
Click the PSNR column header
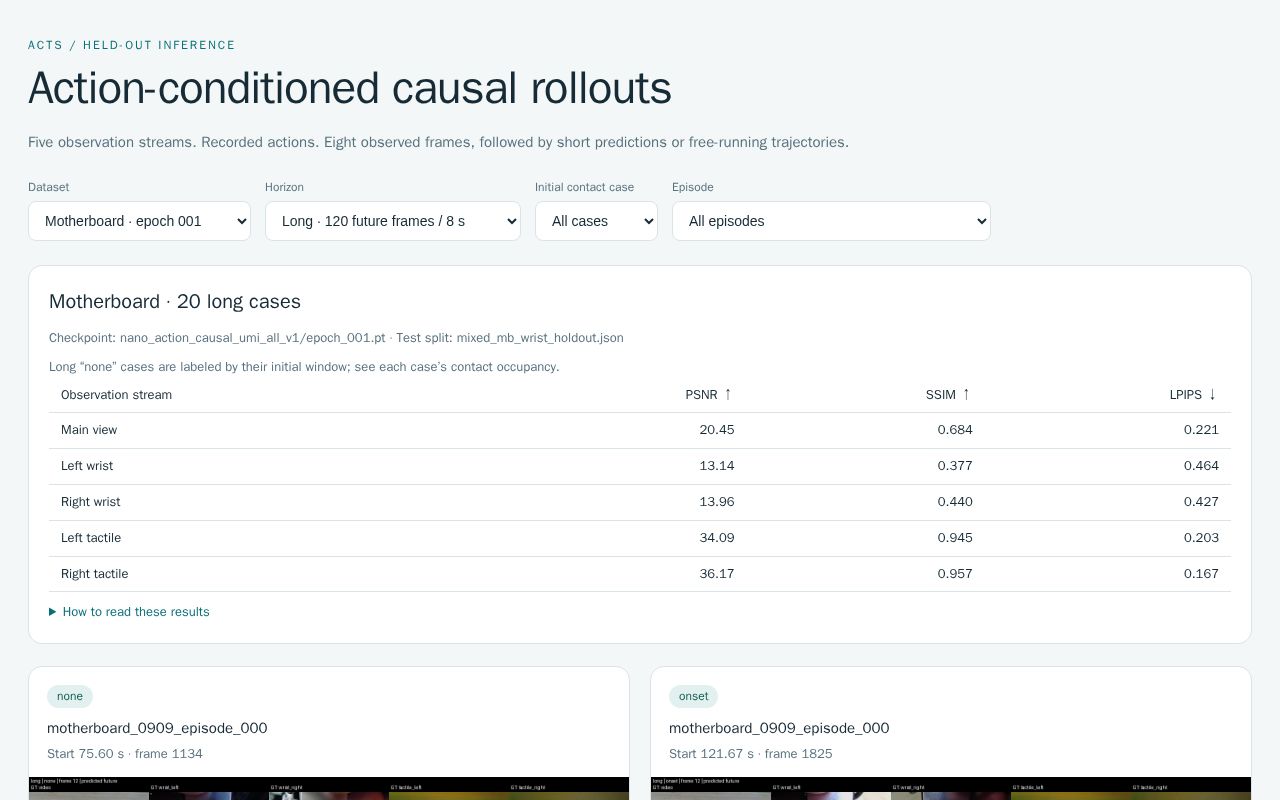pyautogui.click(x=709, y=395)
